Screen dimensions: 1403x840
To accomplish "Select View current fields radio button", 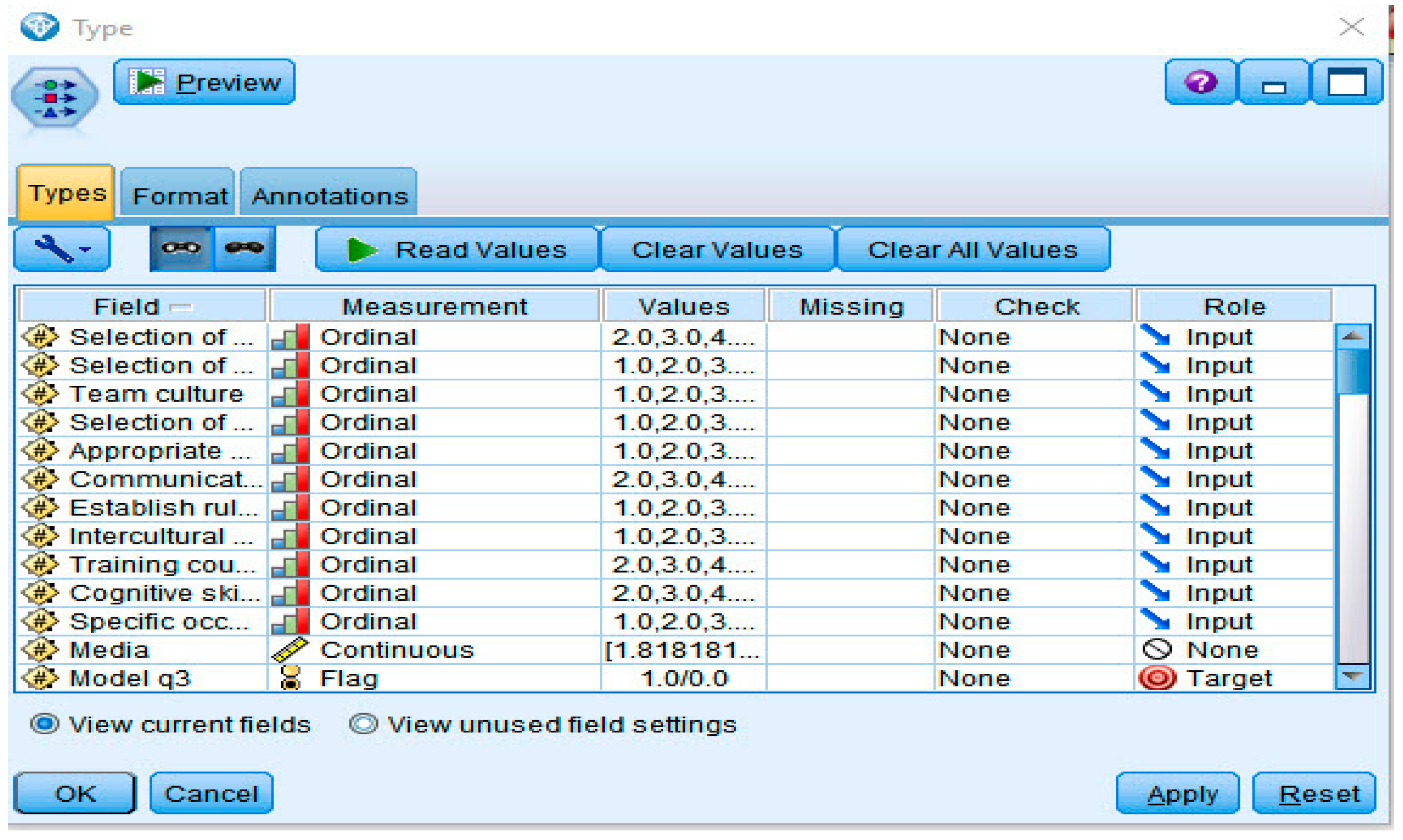I will pos(45,725).
